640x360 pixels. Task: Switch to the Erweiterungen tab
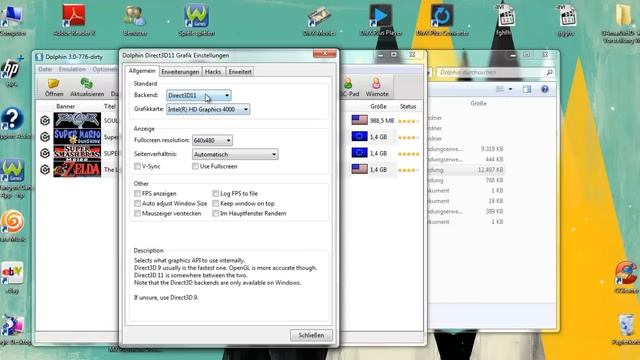(180, 72)
